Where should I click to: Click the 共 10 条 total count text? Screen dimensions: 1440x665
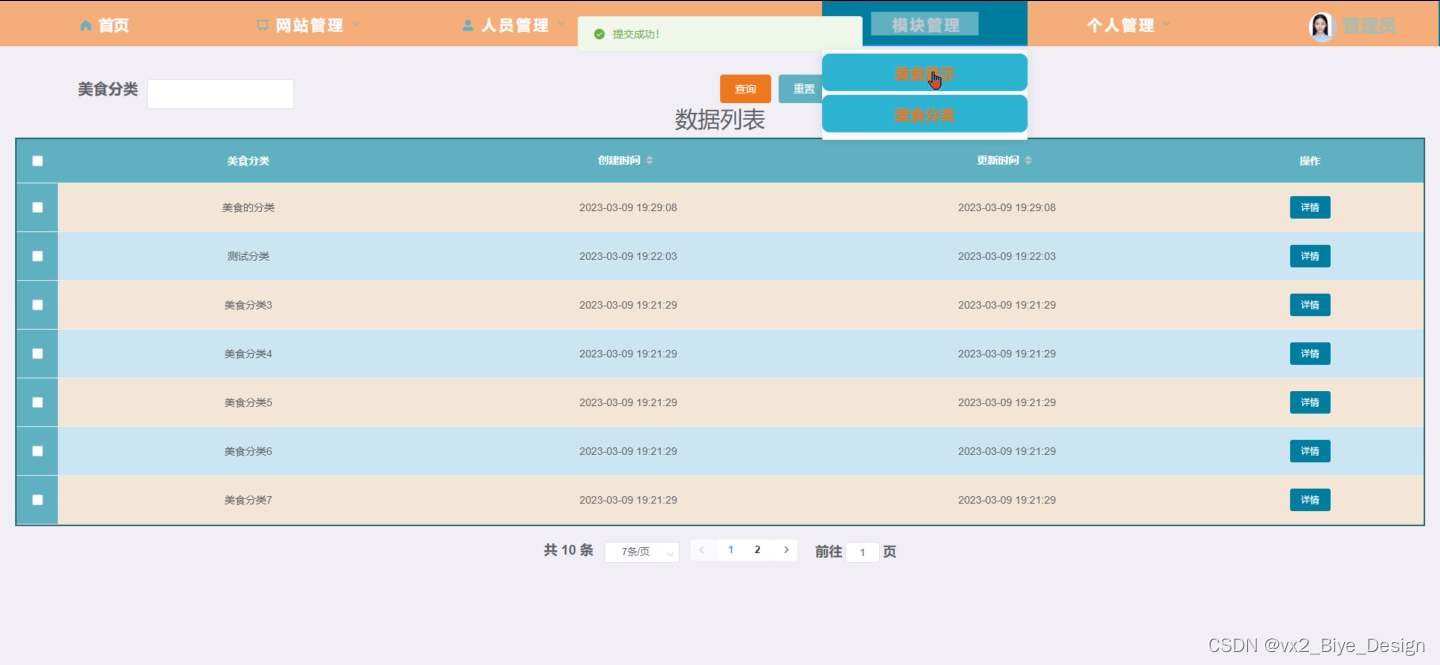(568, 550)
